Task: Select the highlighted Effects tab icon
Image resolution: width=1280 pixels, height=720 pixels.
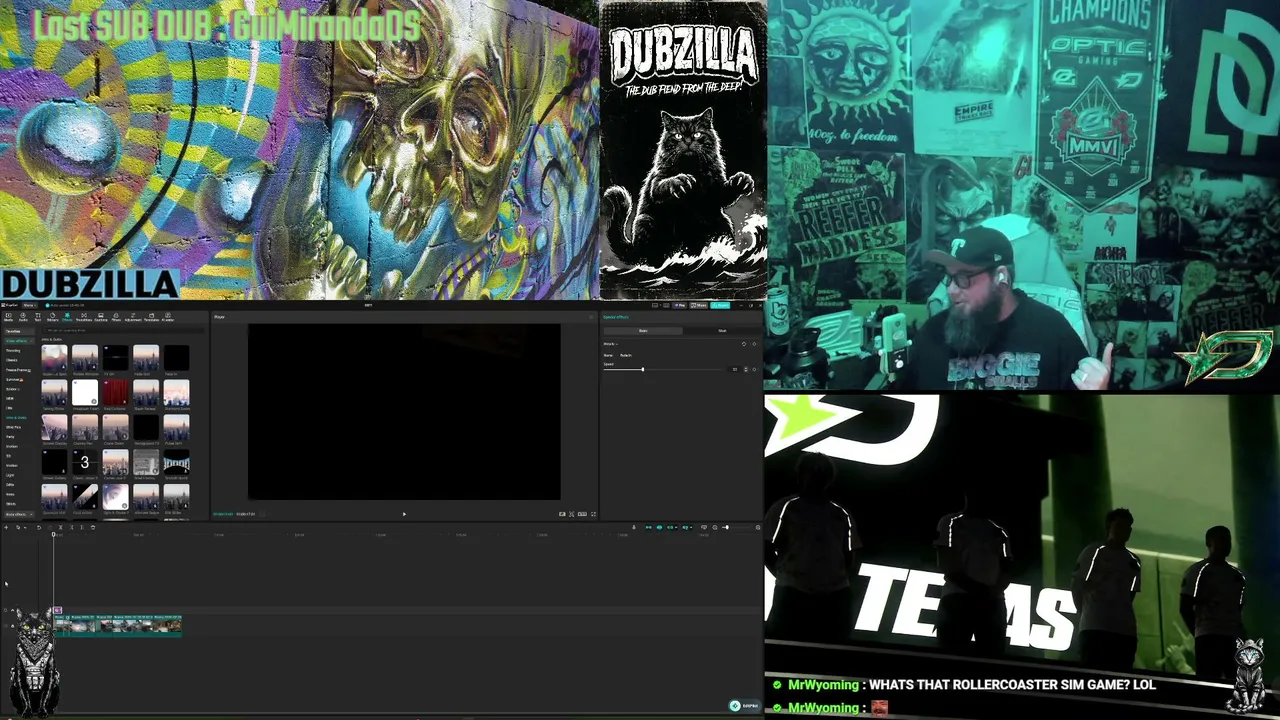Action: click(68, 317)
